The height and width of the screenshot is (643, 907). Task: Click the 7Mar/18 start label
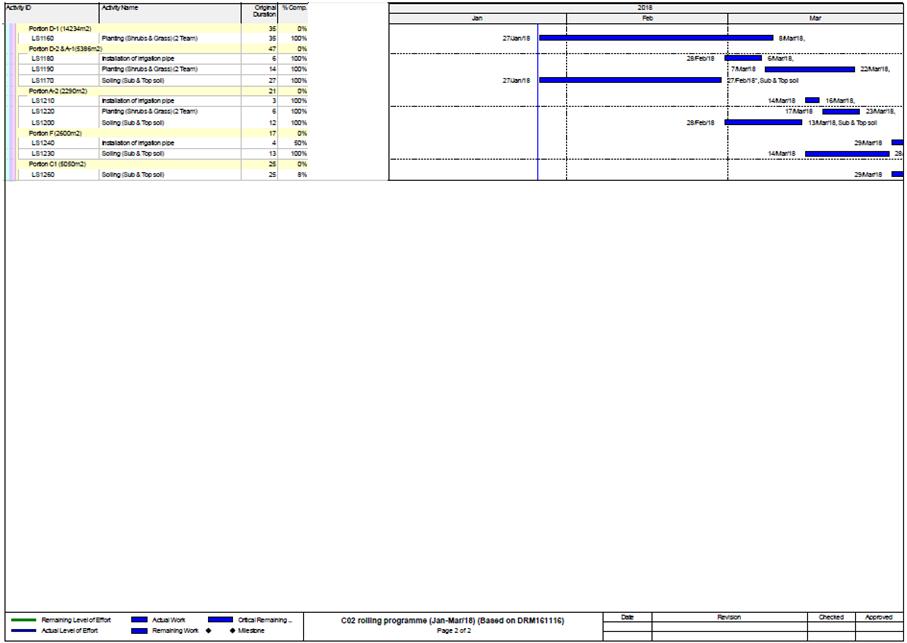click(x=744, y=69)
